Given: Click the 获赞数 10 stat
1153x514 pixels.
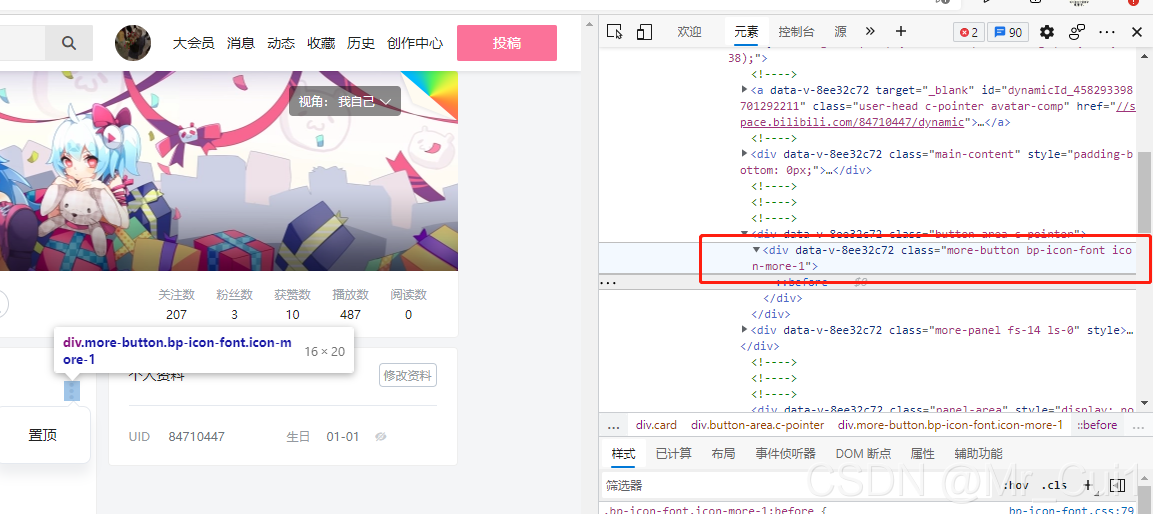Looking at the screenshot, I should click(293, 304).
